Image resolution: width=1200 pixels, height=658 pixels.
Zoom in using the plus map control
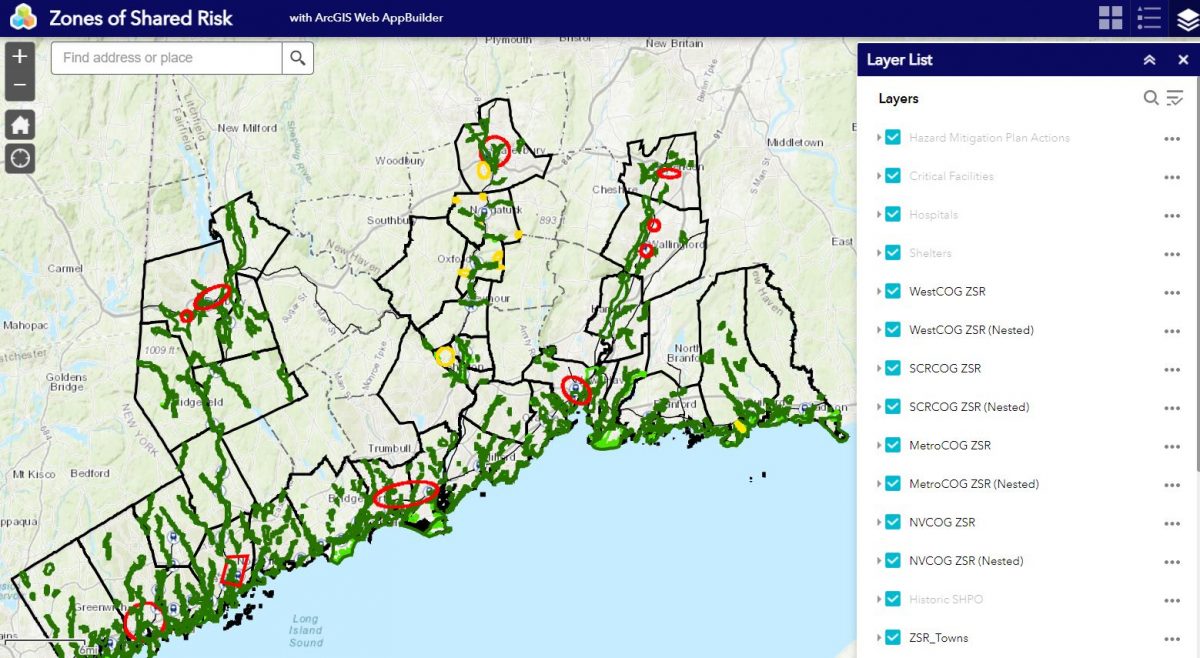18,56
